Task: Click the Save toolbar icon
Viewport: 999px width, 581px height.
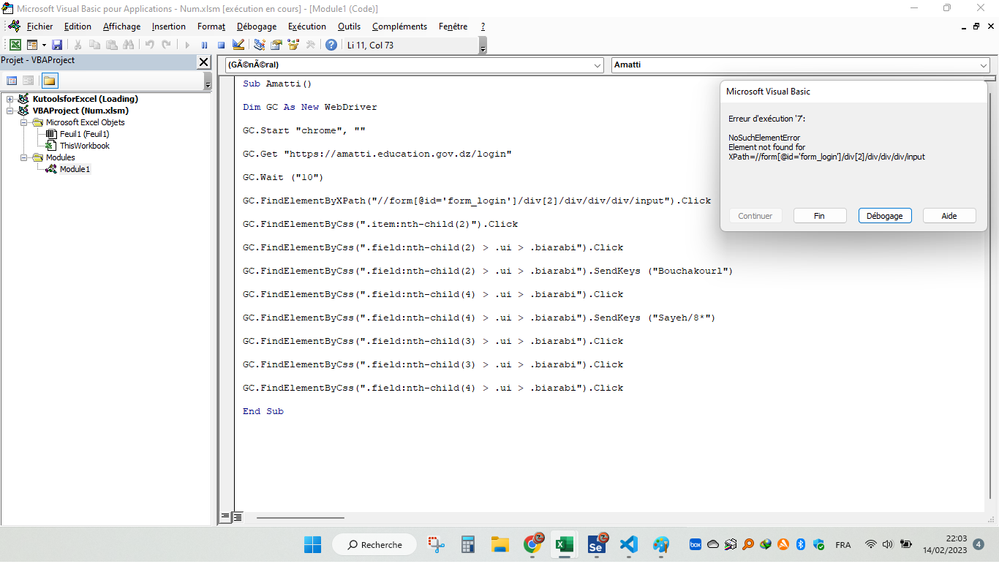Action: point(56,44)
